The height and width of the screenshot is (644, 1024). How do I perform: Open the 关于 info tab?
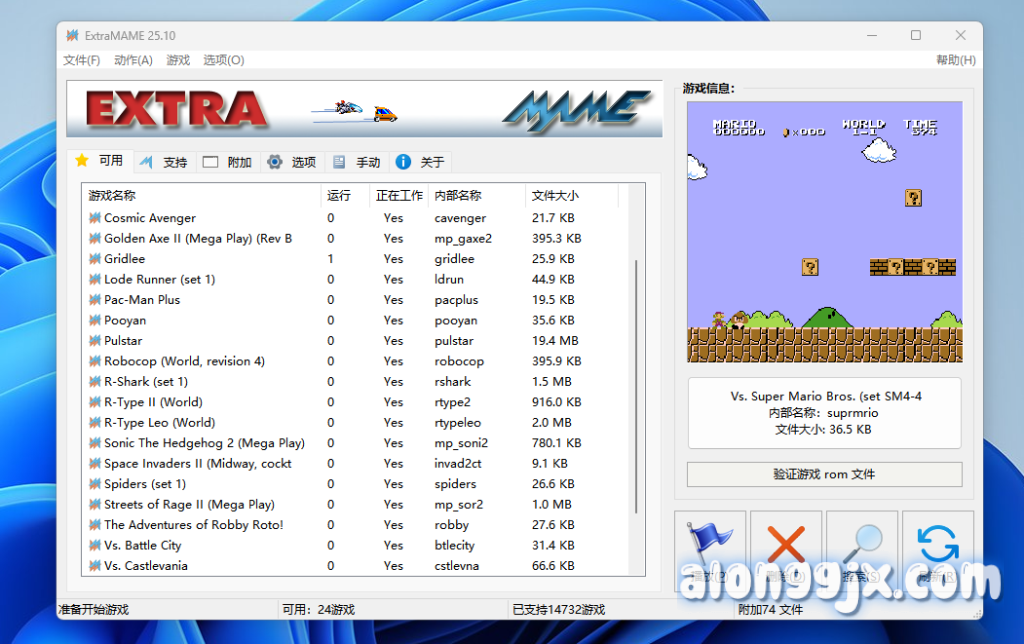[x=421, y=162]
